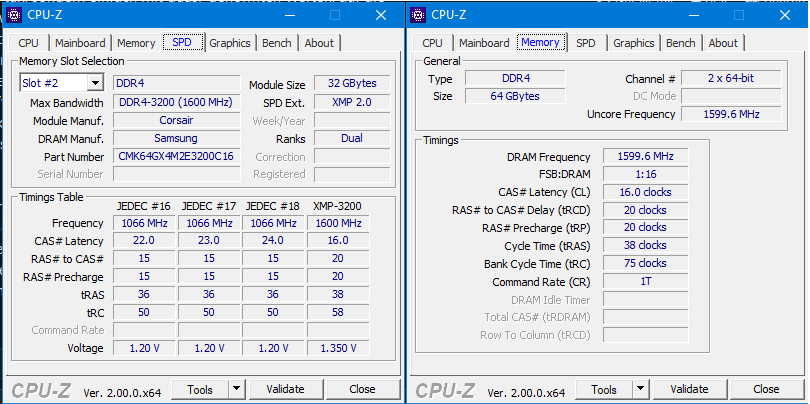Click JEDEC #17 column header
The image size is (810, 404).
[x=209, y=206]
